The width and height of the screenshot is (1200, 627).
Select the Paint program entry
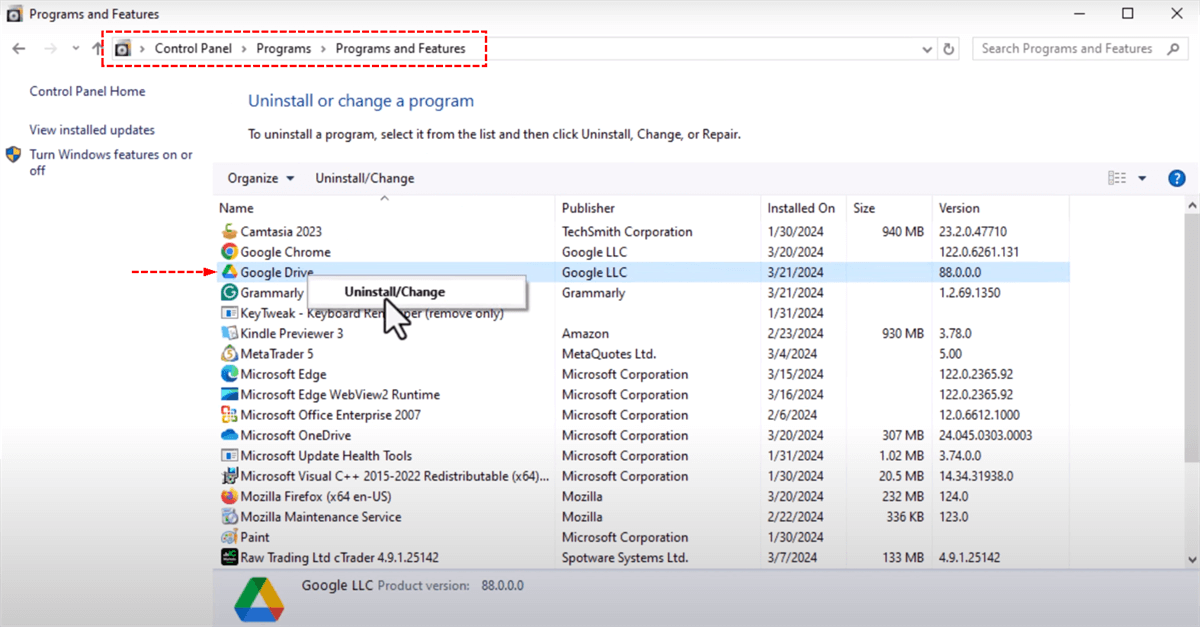(x=255, y=537)
